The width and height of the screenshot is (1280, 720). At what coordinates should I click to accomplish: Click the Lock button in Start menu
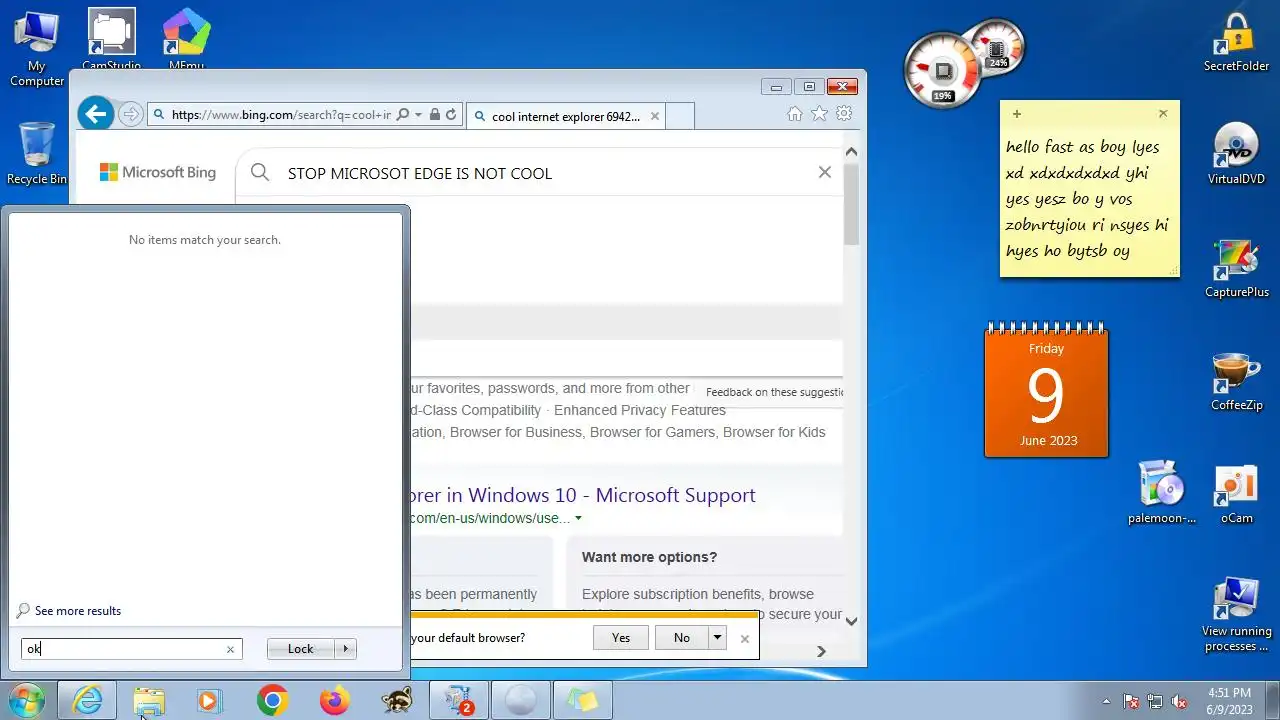pyautogui.click(x=300, y=649)
